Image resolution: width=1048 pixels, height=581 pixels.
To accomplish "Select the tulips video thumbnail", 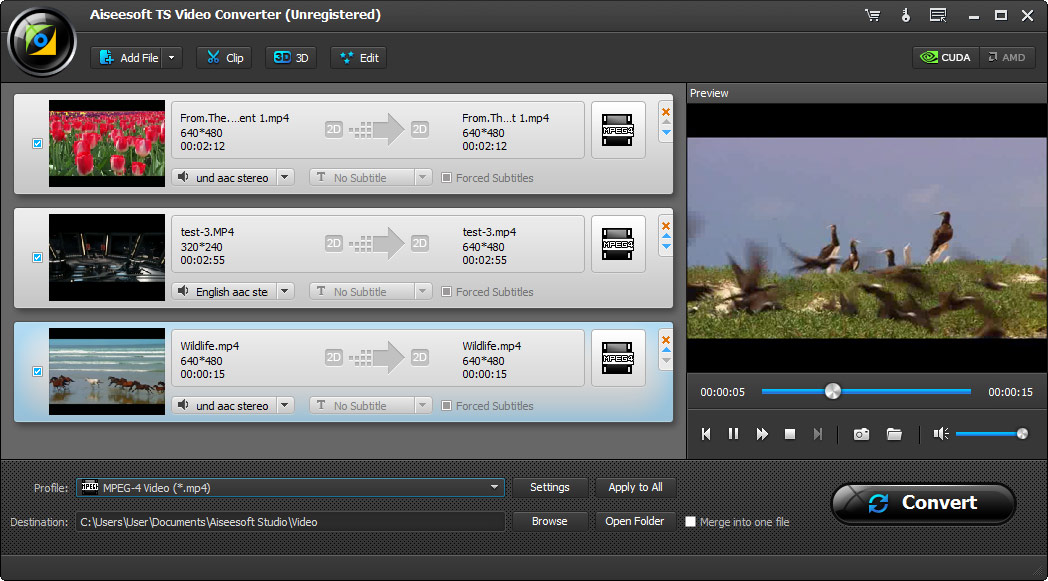I will tap(107, 143).
